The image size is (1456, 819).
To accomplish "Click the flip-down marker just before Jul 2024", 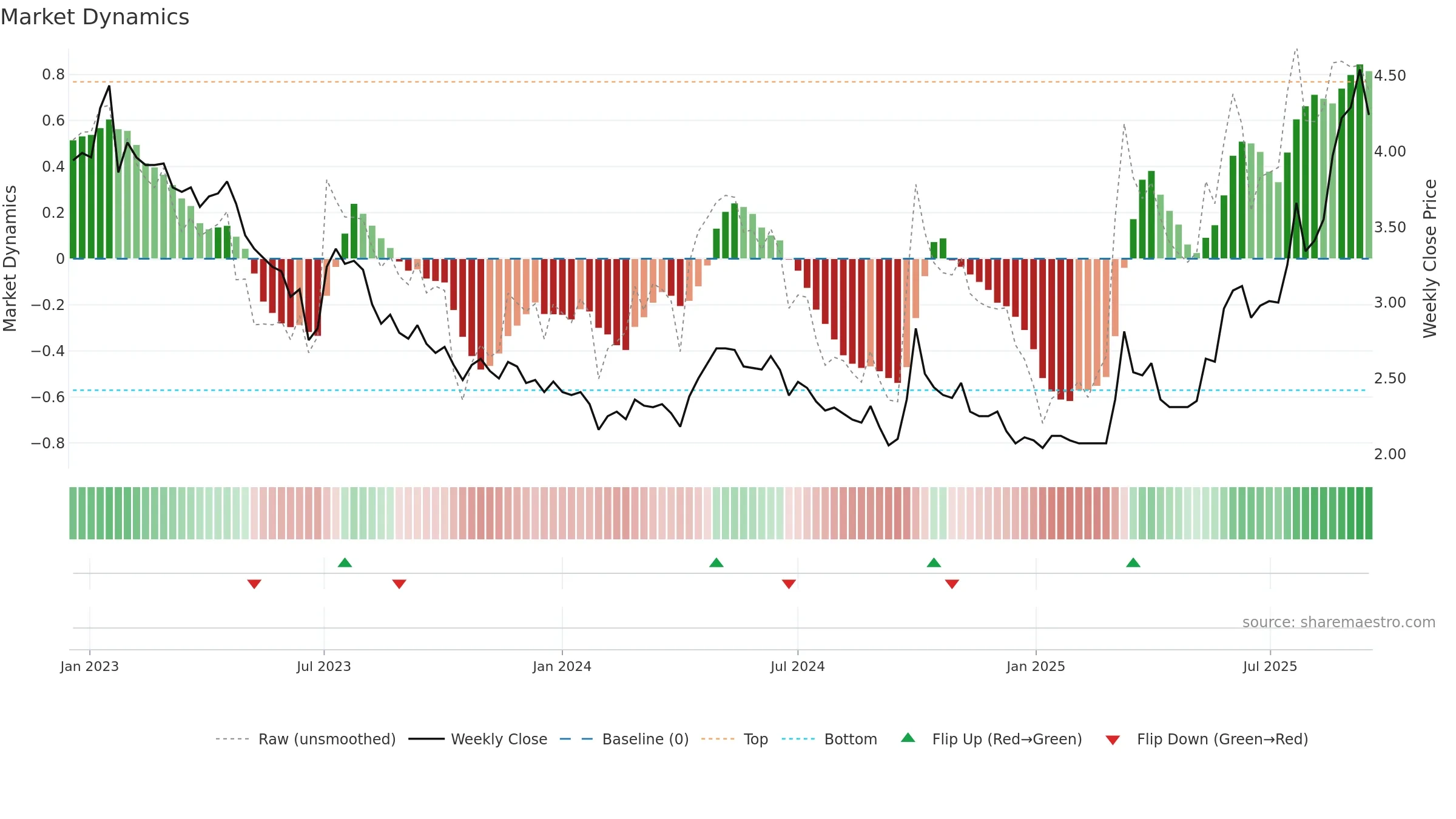I will 789,584.
